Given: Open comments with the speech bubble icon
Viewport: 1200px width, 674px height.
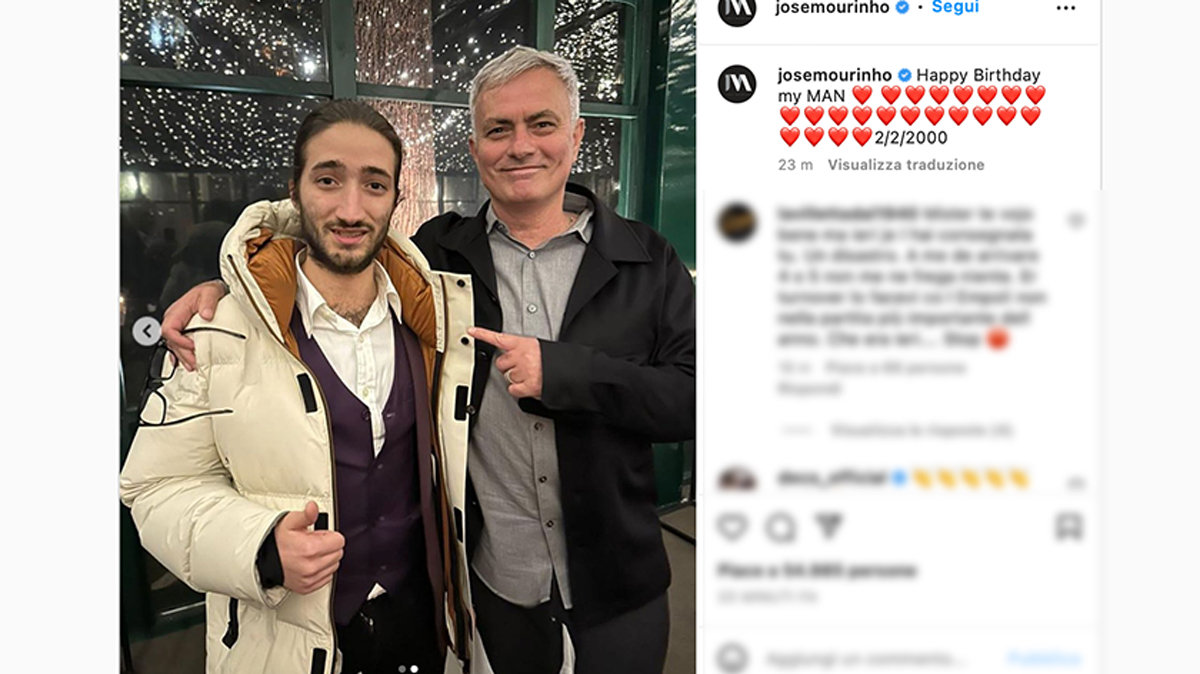Looking at the screenshot, I should (780, 527).
